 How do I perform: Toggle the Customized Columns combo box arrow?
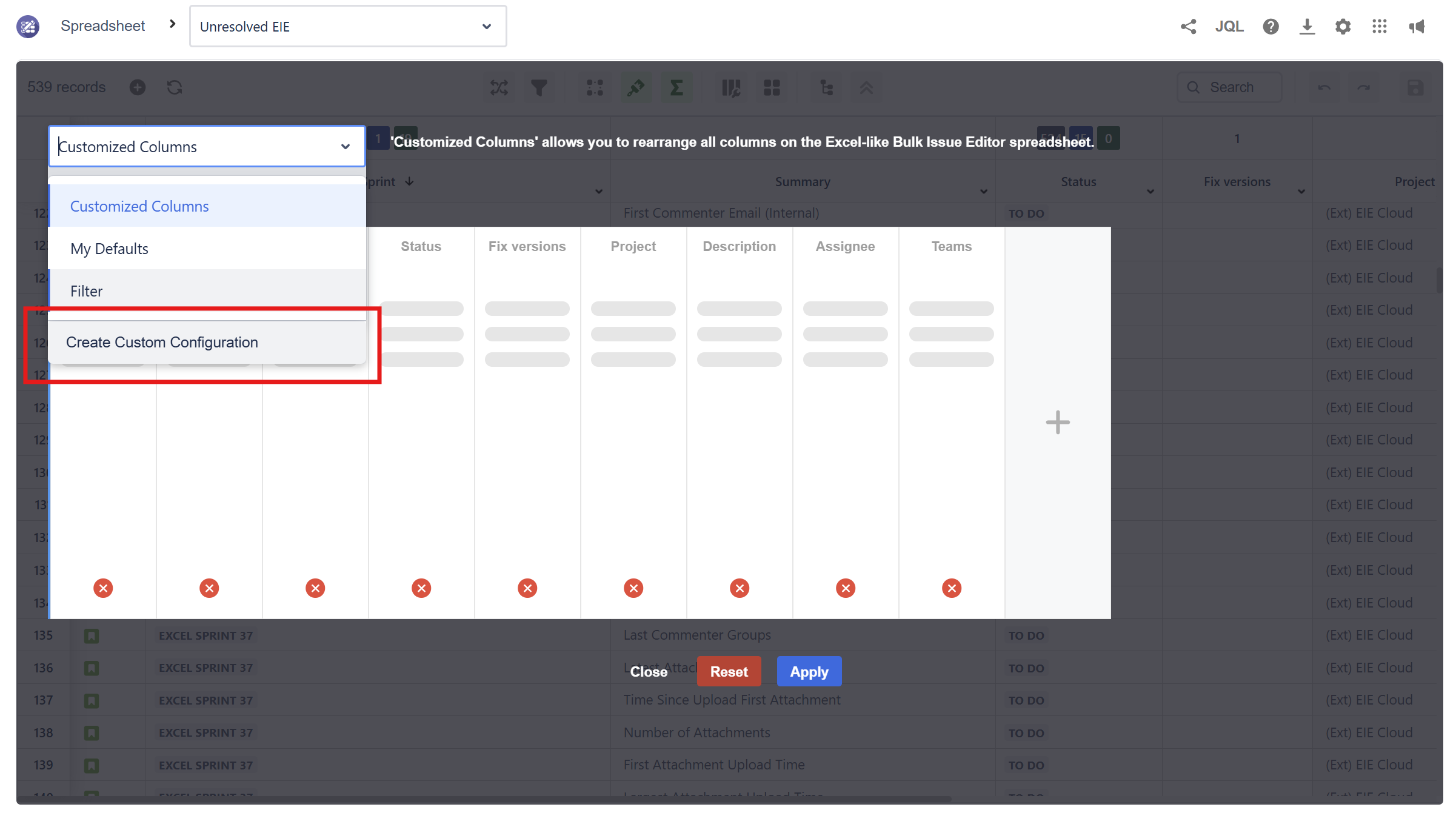345,147
